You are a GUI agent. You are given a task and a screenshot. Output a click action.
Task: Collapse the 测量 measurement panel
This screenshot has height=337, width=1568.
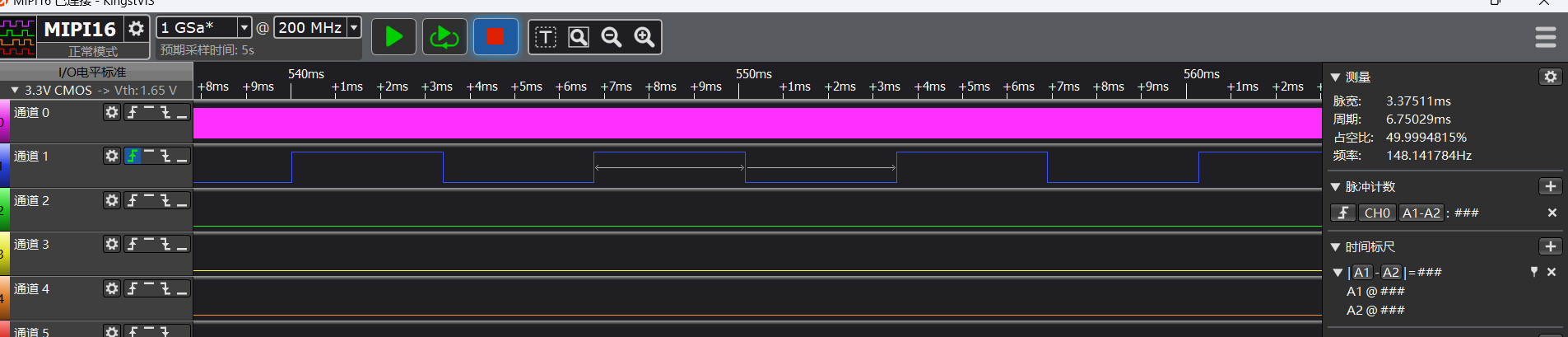[1336, 77]
